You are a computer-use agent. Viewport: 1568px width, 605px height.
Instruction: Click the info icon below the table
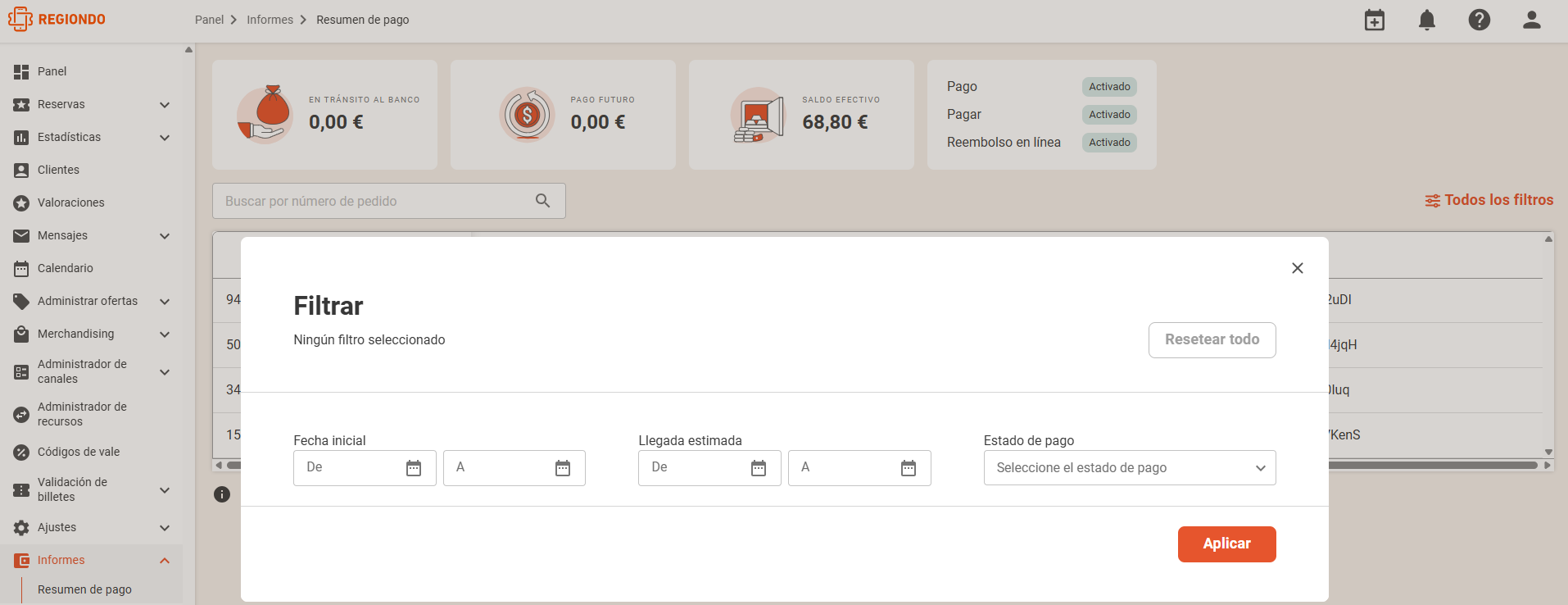(x=222, y=494)
